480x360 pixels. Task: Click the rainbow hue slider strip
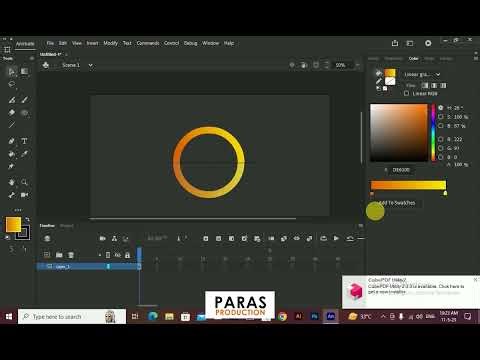click(x=433, y=133)
